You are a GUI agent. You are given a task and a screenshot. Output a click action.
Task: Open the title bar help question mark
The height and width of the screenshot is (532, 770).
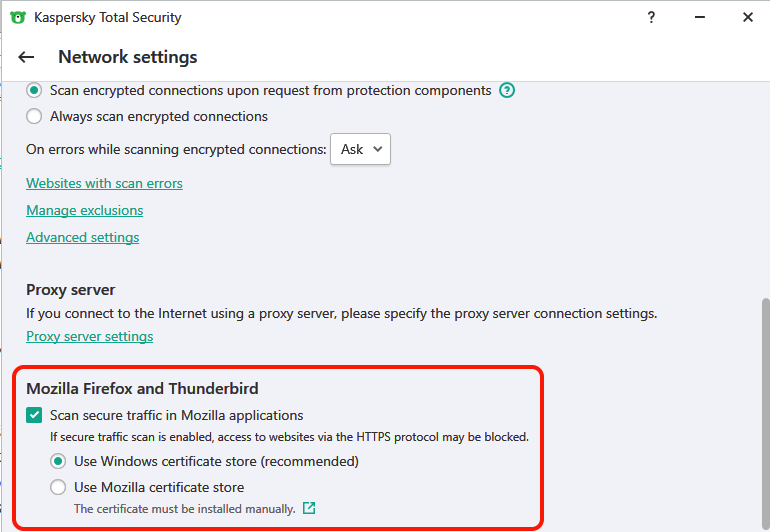tap(651, 17)
